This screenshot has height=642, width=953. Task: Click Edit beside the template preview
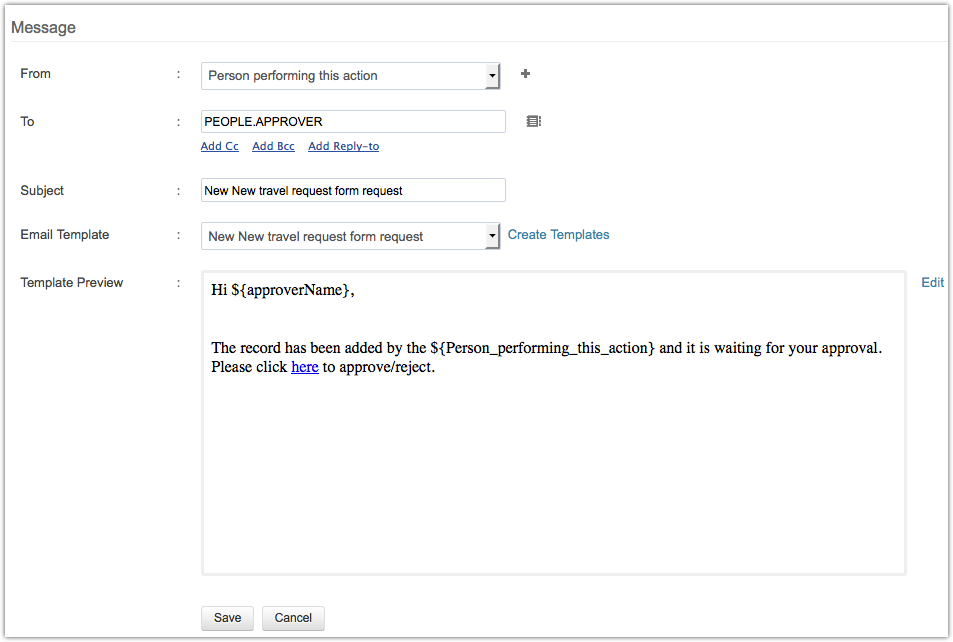(932, 282)
